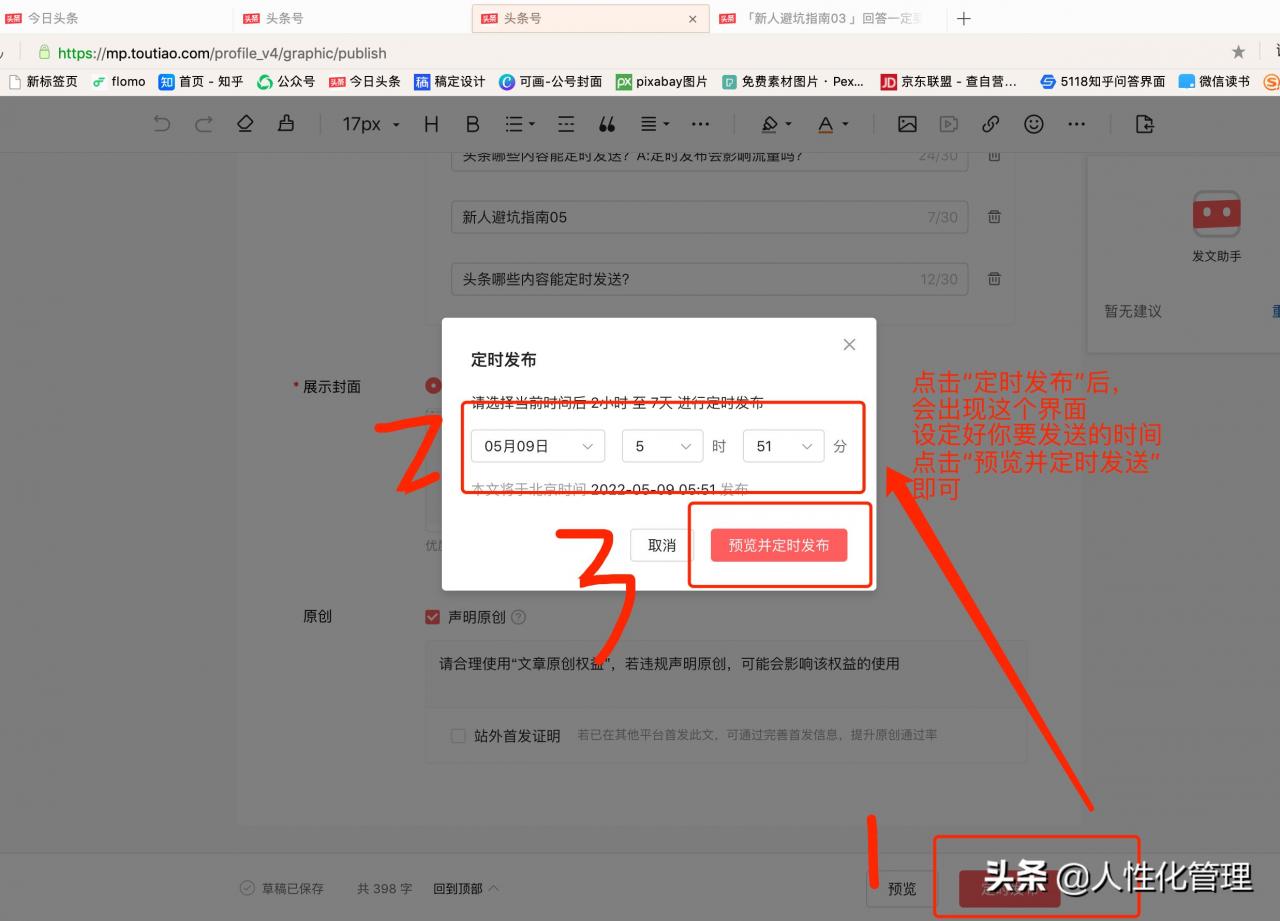Click the 草稿已保存 status
Image resolution: width=1280 pixels, height=921 pixels.
coord(282,888)
